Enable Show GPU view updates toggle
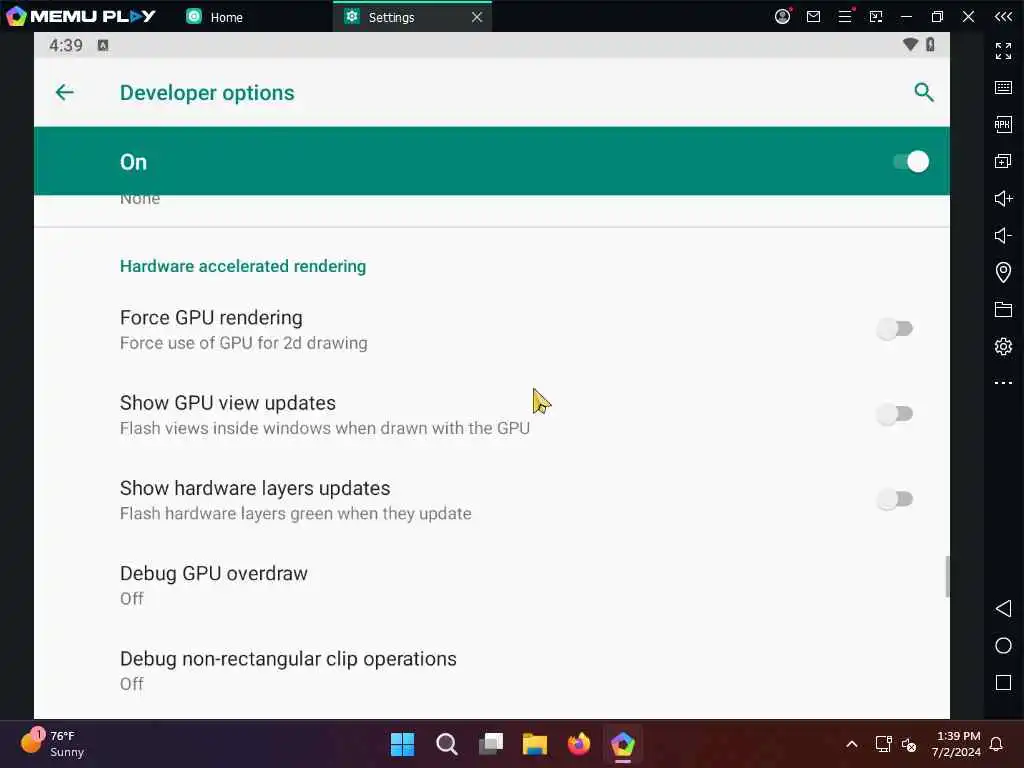 (x=894, y=414)
